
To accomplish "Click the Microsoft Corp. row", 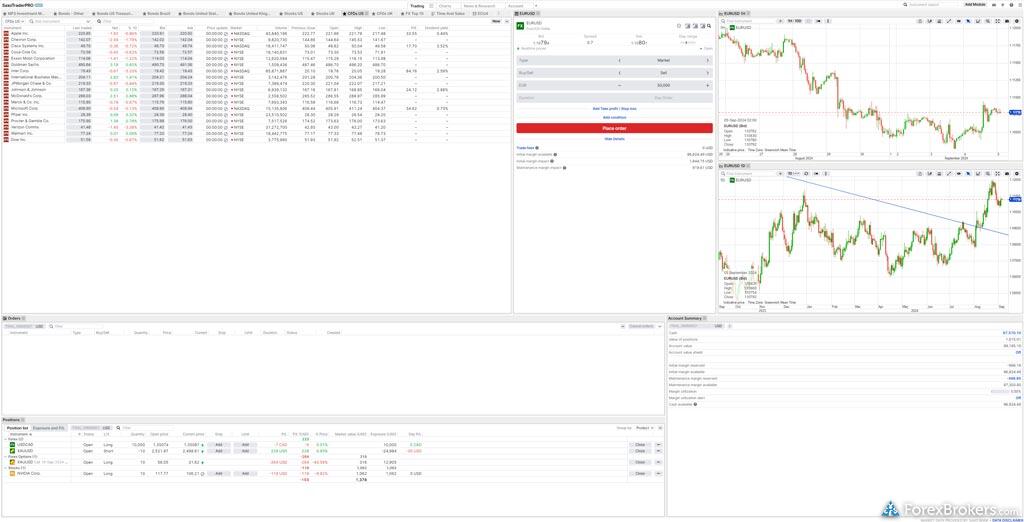I will pyautogui.click(x=257, y=108).
